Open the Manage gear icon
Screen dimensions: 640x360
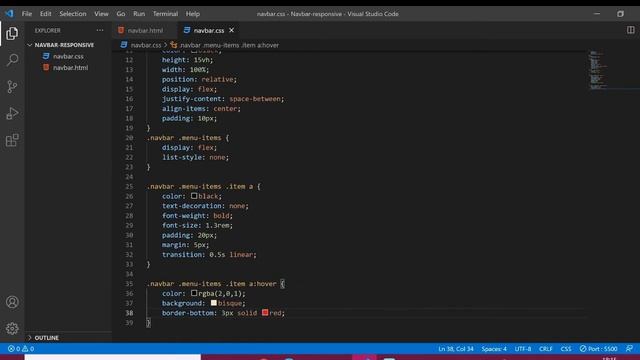tap(12, 329)
